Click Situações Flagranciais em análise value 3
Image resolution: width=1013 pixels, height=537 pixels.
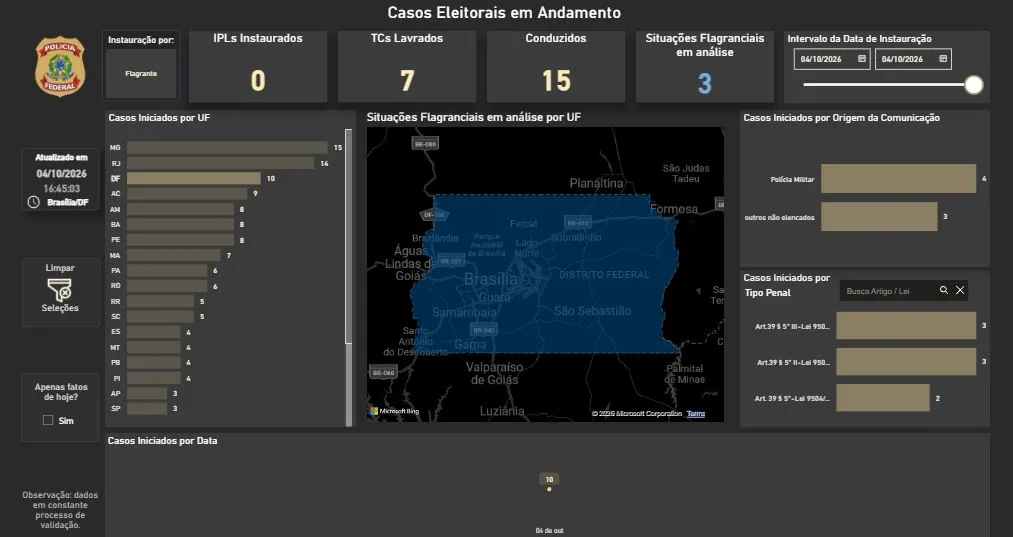tap(705, 83)
